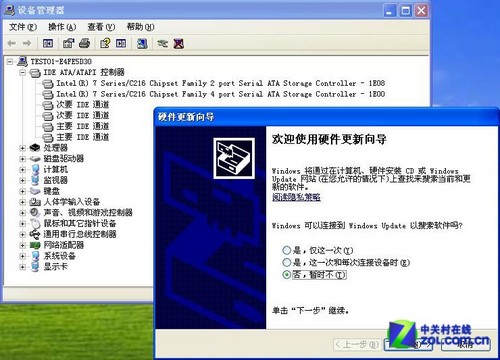
Task: Select the 4 port Serial ATA Controller 1E00
Action: 220,94
